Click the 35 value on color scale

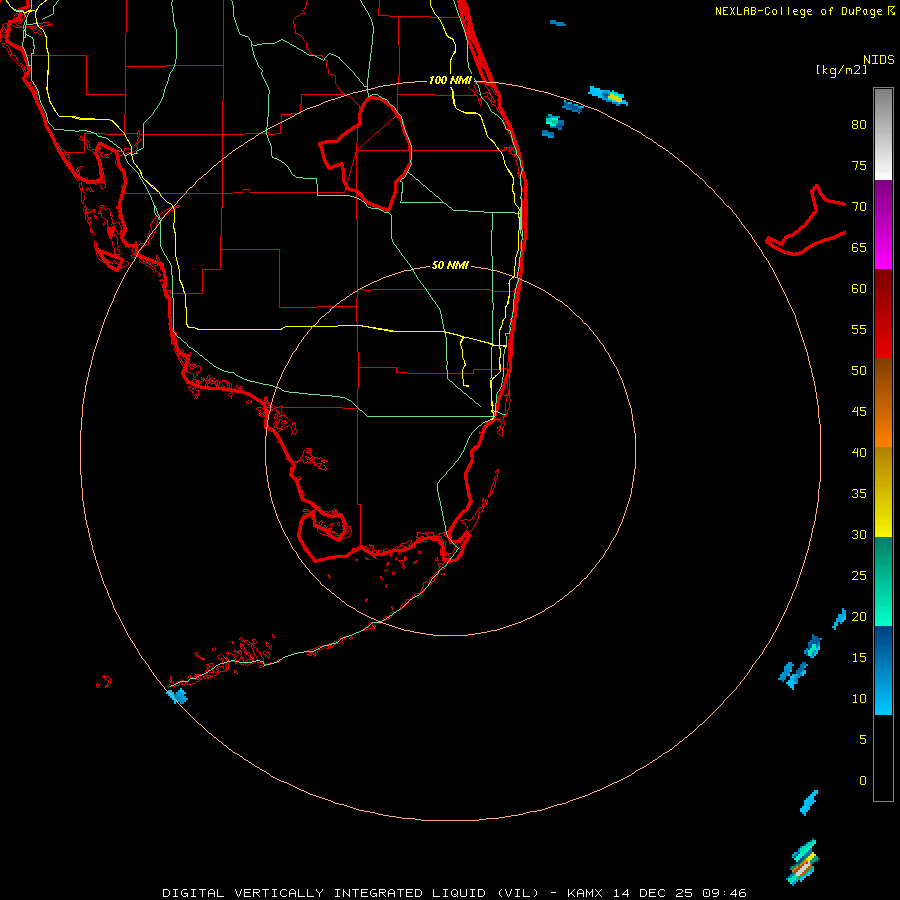(x=859, y=494)
